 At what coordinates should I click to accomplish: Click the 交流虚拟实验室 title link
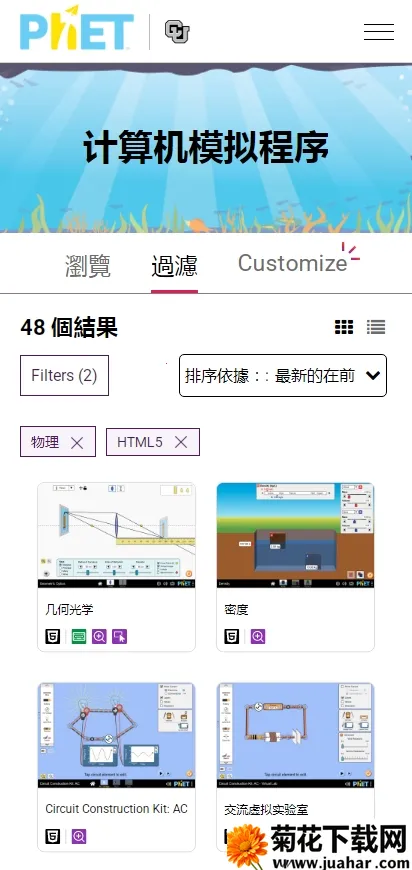tap(266, 810)
